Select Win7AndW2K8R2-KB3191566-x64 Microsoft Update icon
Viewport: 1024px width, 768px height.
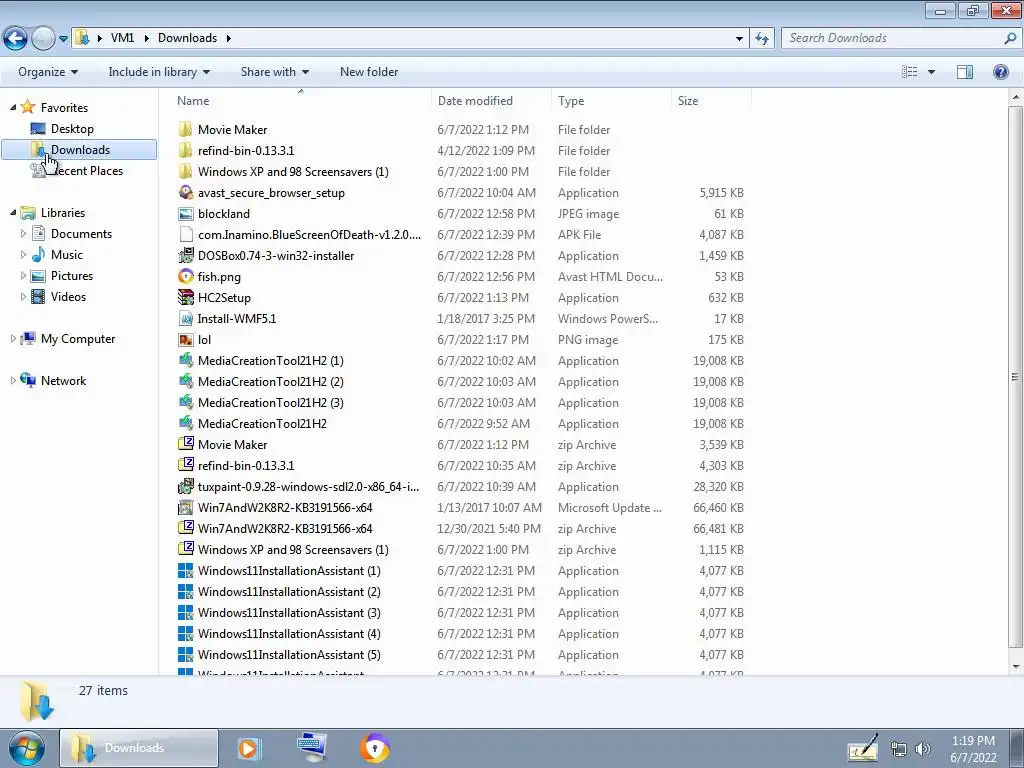[x=185, y=507]
